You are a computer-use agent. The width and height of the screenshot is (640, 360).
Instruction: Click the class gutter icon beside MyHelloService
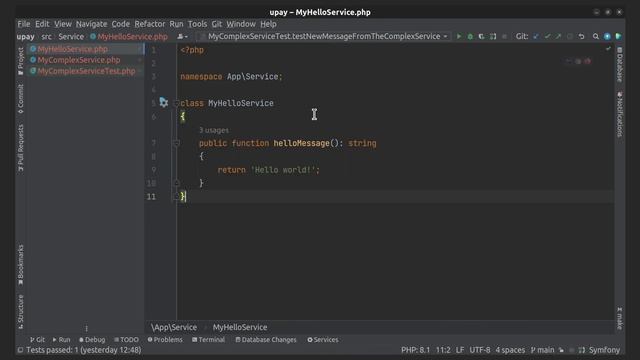(164, 102)
